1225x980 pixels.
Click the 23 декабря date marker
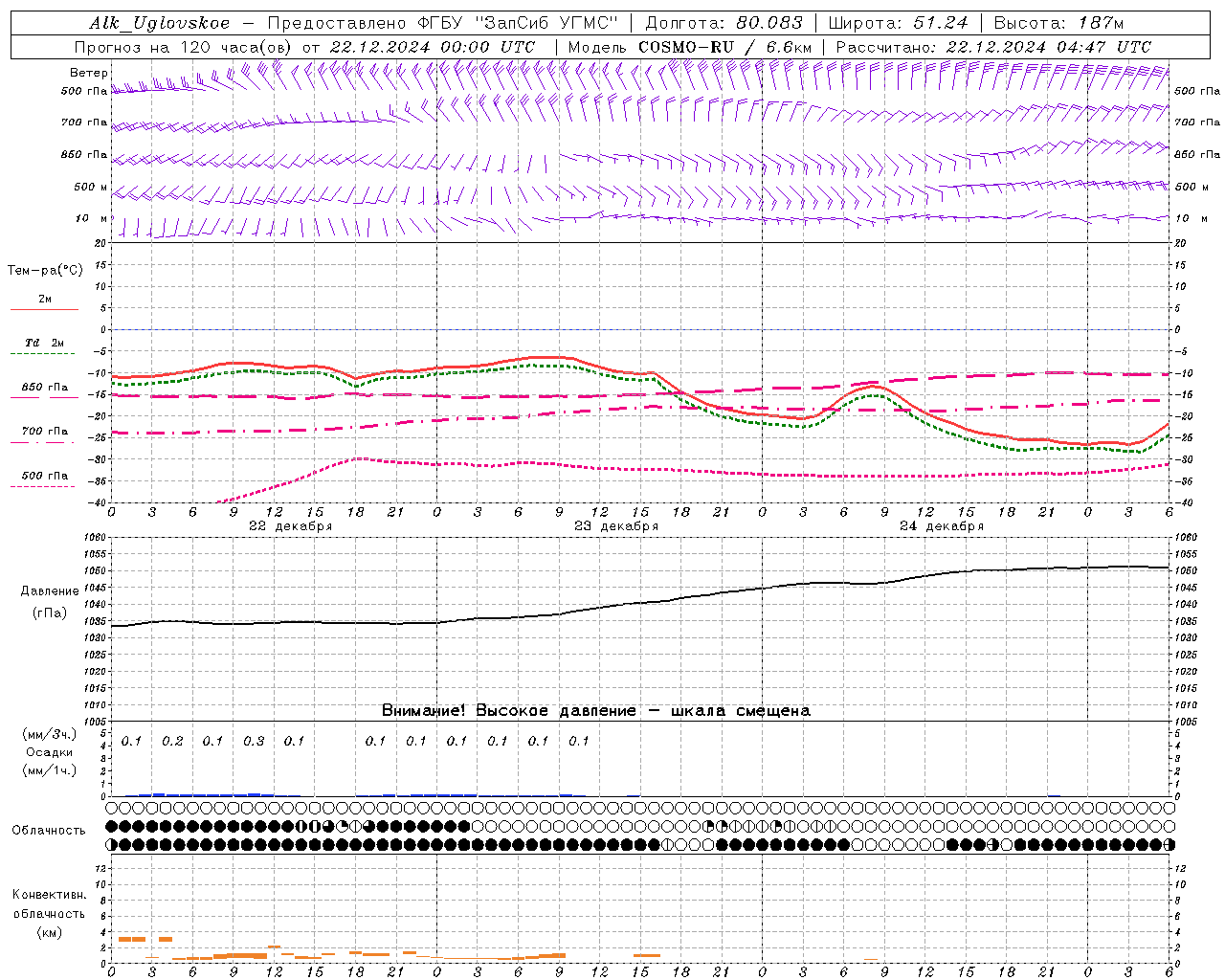615,526
